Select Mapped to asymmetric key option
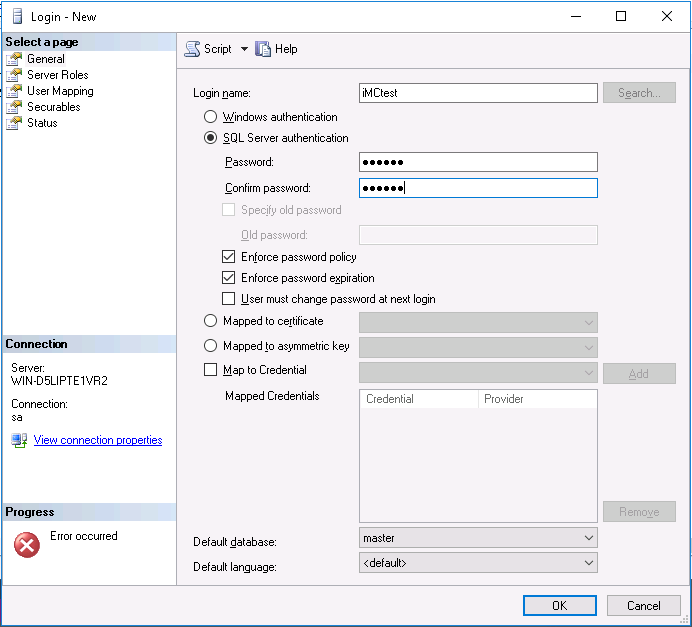Image resolution: width=692 pixels, height=627 pixels. tap(211, 345)
